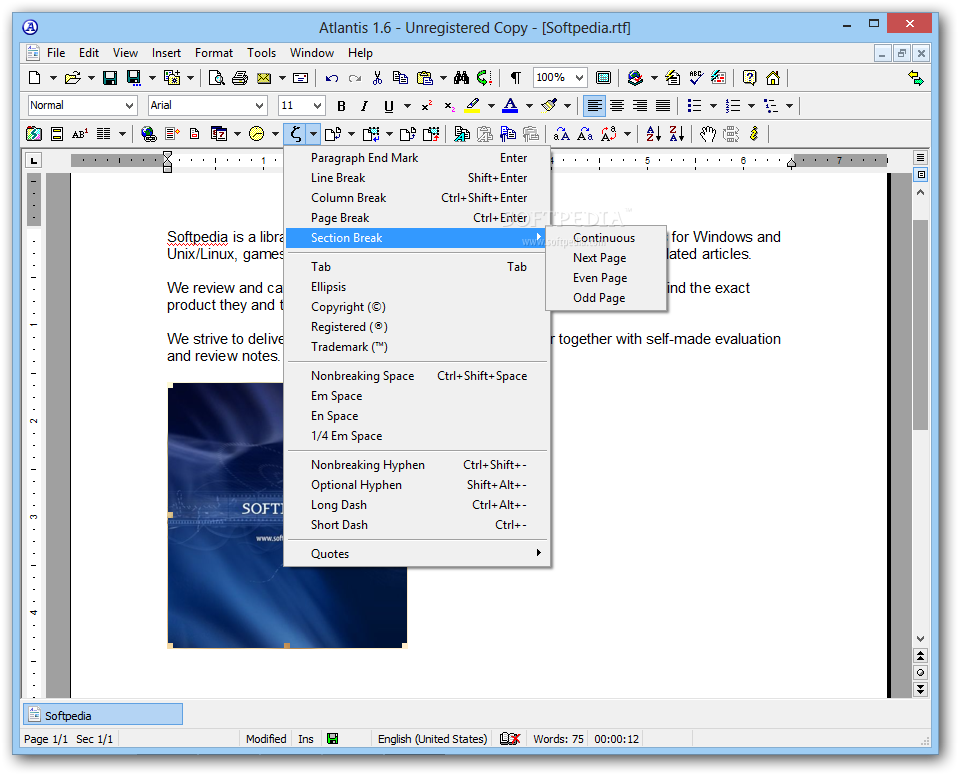Click the font color A swatch
959x775 pixels.
click(x=510, y=106)
